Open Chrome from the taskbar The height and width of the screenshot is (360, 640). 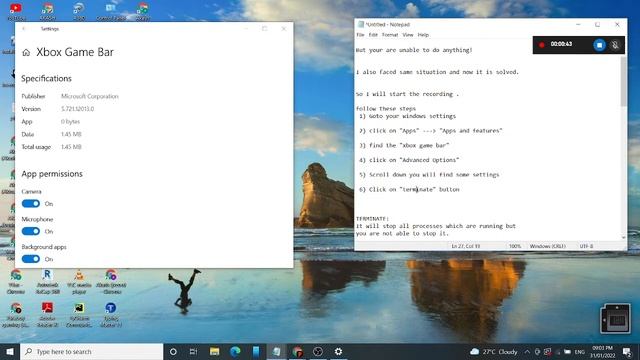(297, 351)
